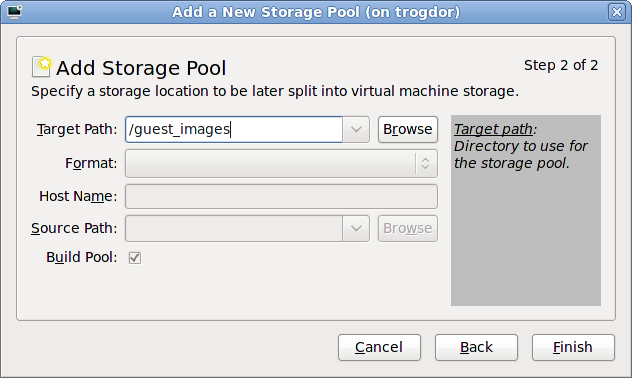Browse for a Target Path directory
The height and width of the screenshot is (378, 632).
407,129
